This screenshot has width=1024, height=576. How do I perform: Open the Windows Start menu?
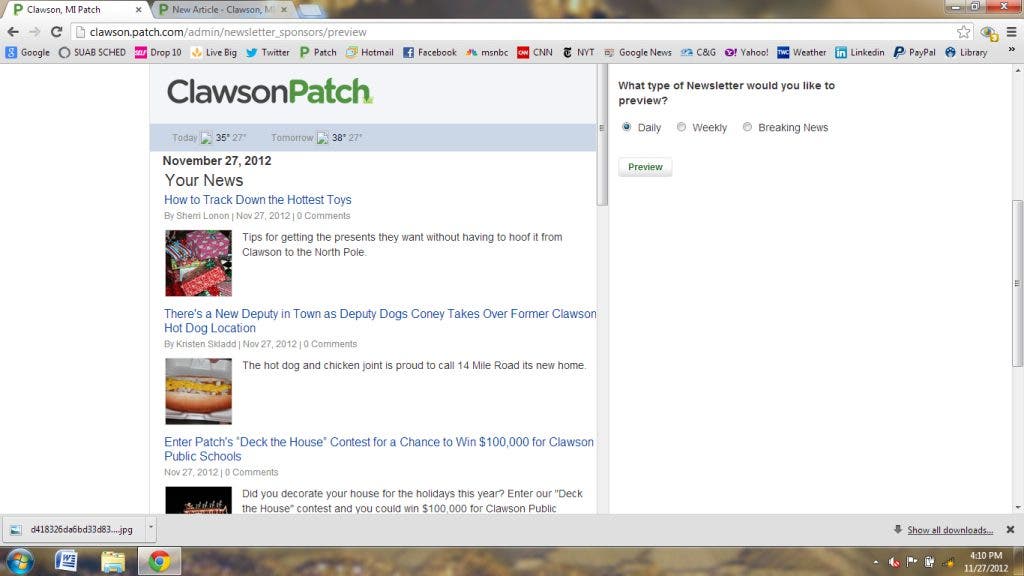(x=19, y=562)
